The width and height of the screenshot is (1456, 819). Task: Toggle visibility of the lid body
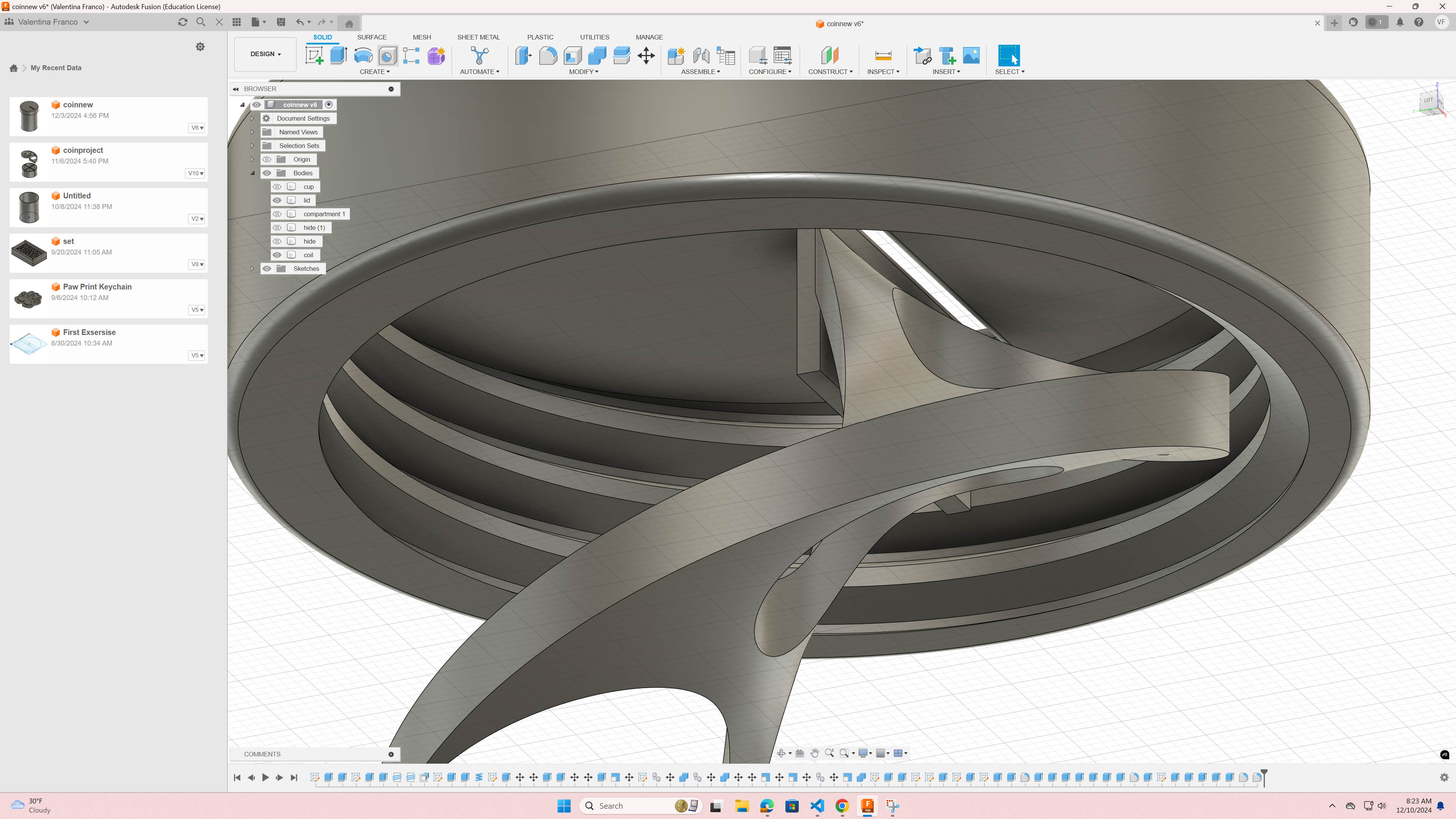(x=277, y=200)
